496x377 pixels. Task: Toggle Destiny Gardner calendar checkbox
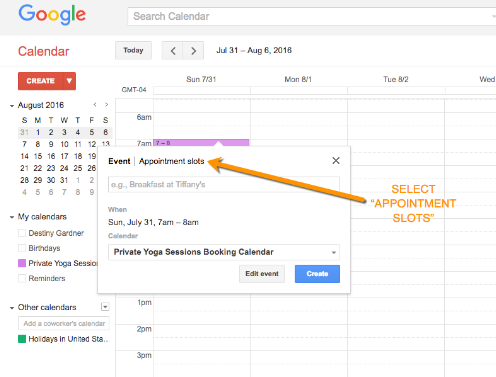pyautogui.click(x=22, y=233)
